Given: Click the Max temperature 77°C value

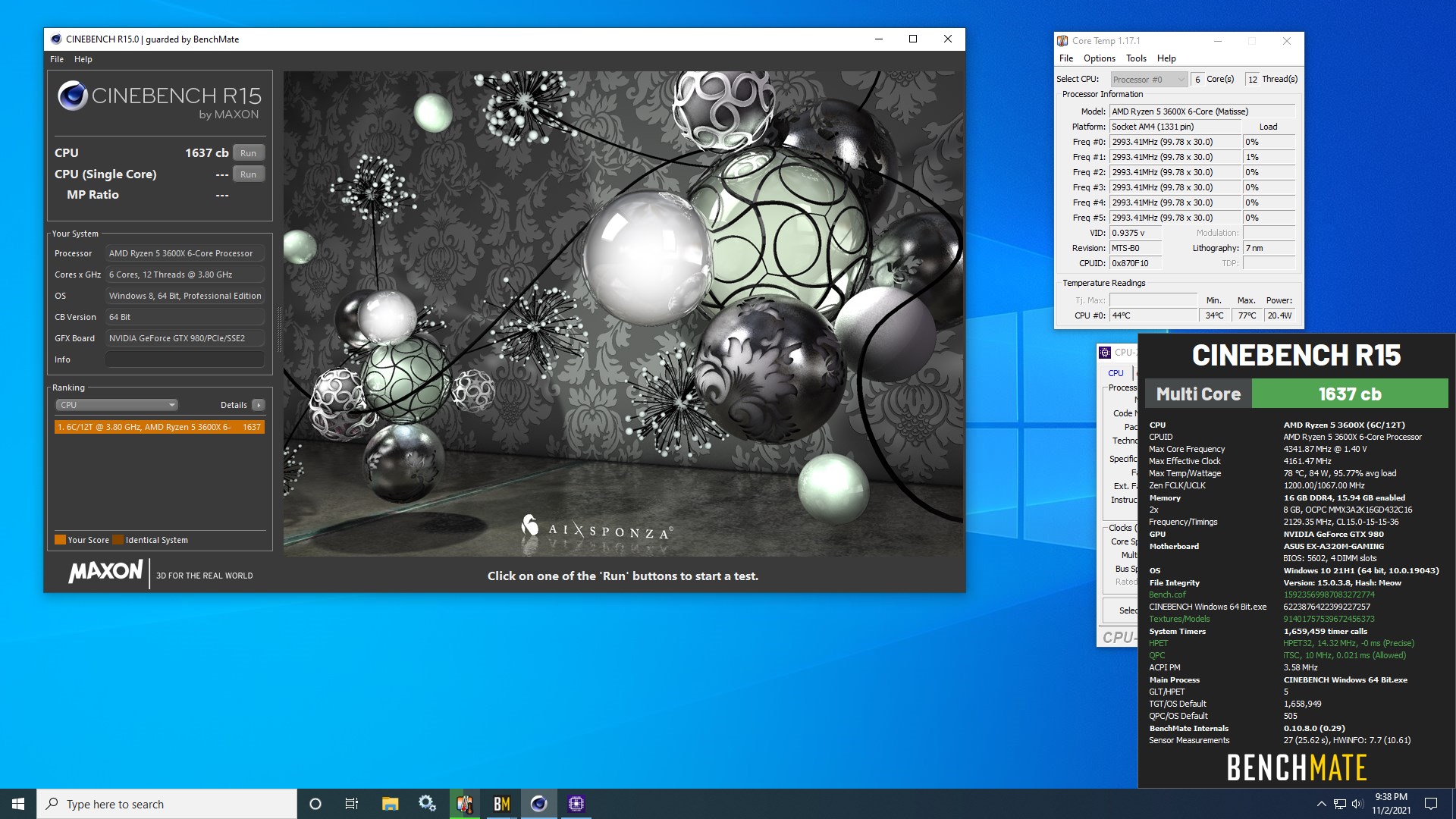Looking at the screenshot, I should click(x=1247, y=315).
